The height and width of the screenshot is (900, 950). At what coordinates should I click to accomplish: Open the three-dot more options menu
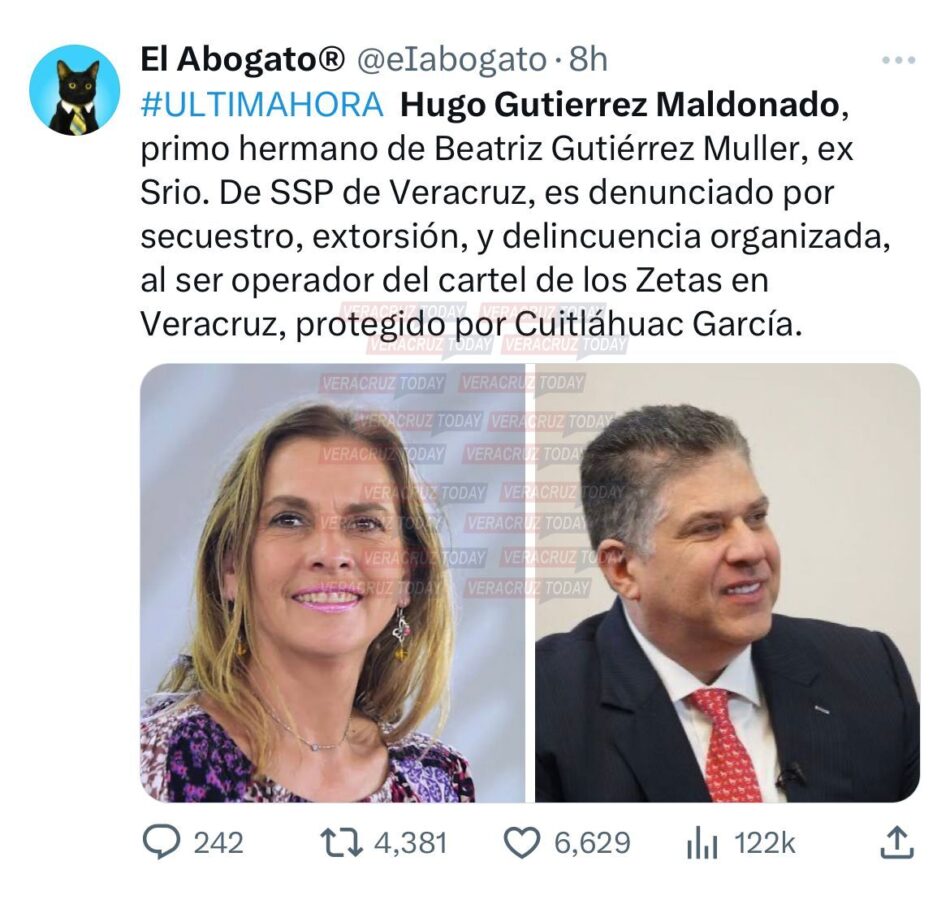tap(899, 60)
